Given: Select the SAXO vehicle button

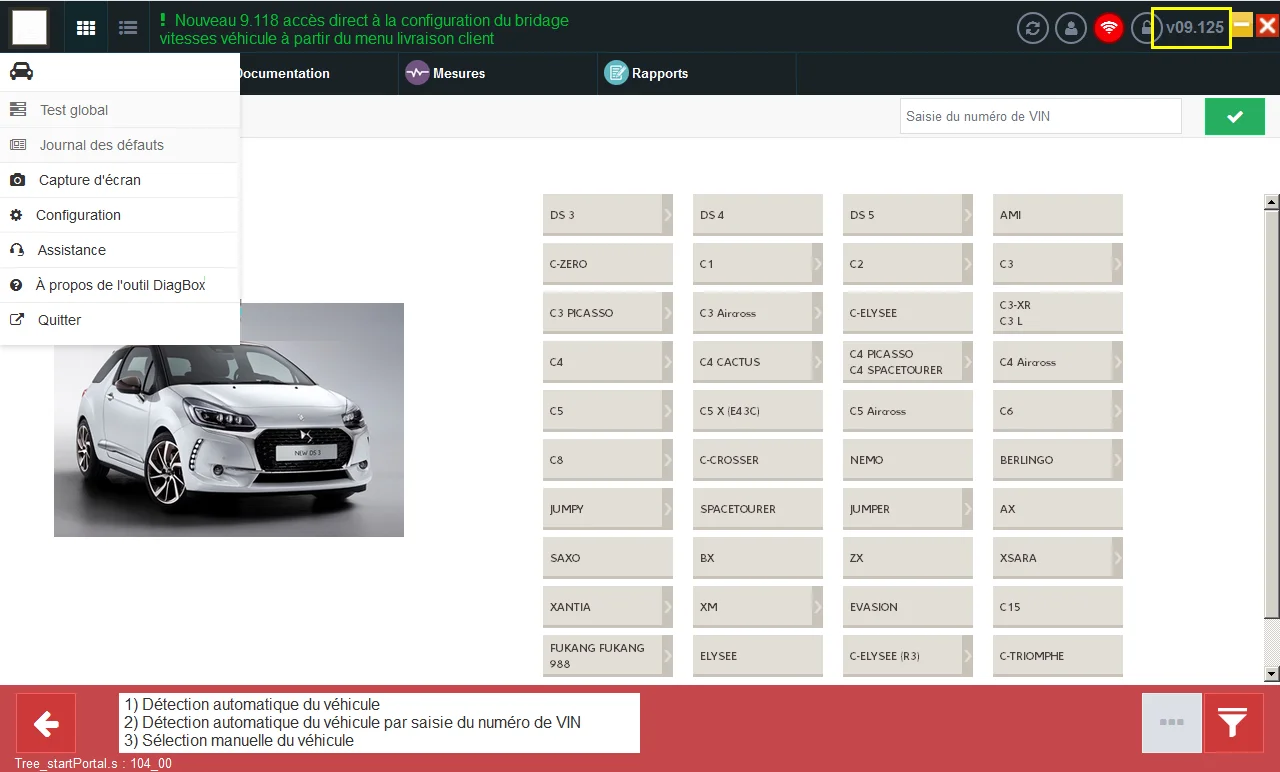Looking at the screenshot, I should click(608, 558).
